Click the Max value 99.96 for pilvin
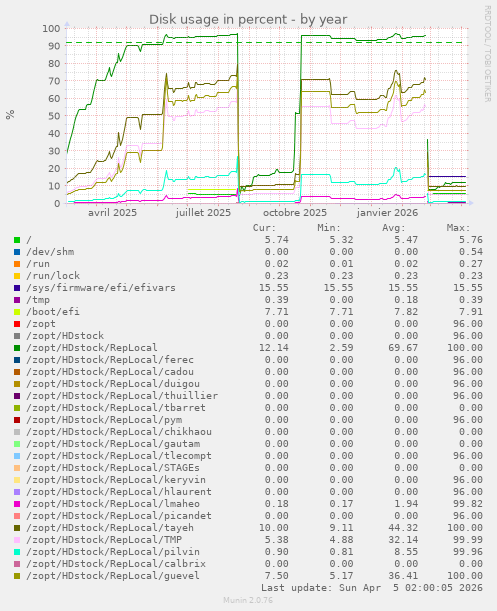Screen dimensions: 497x611 pyautogui.click(x=468, y=552)
